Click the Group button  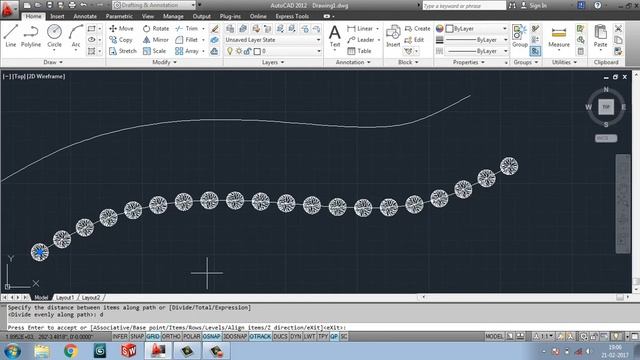(x=520, y=36)
